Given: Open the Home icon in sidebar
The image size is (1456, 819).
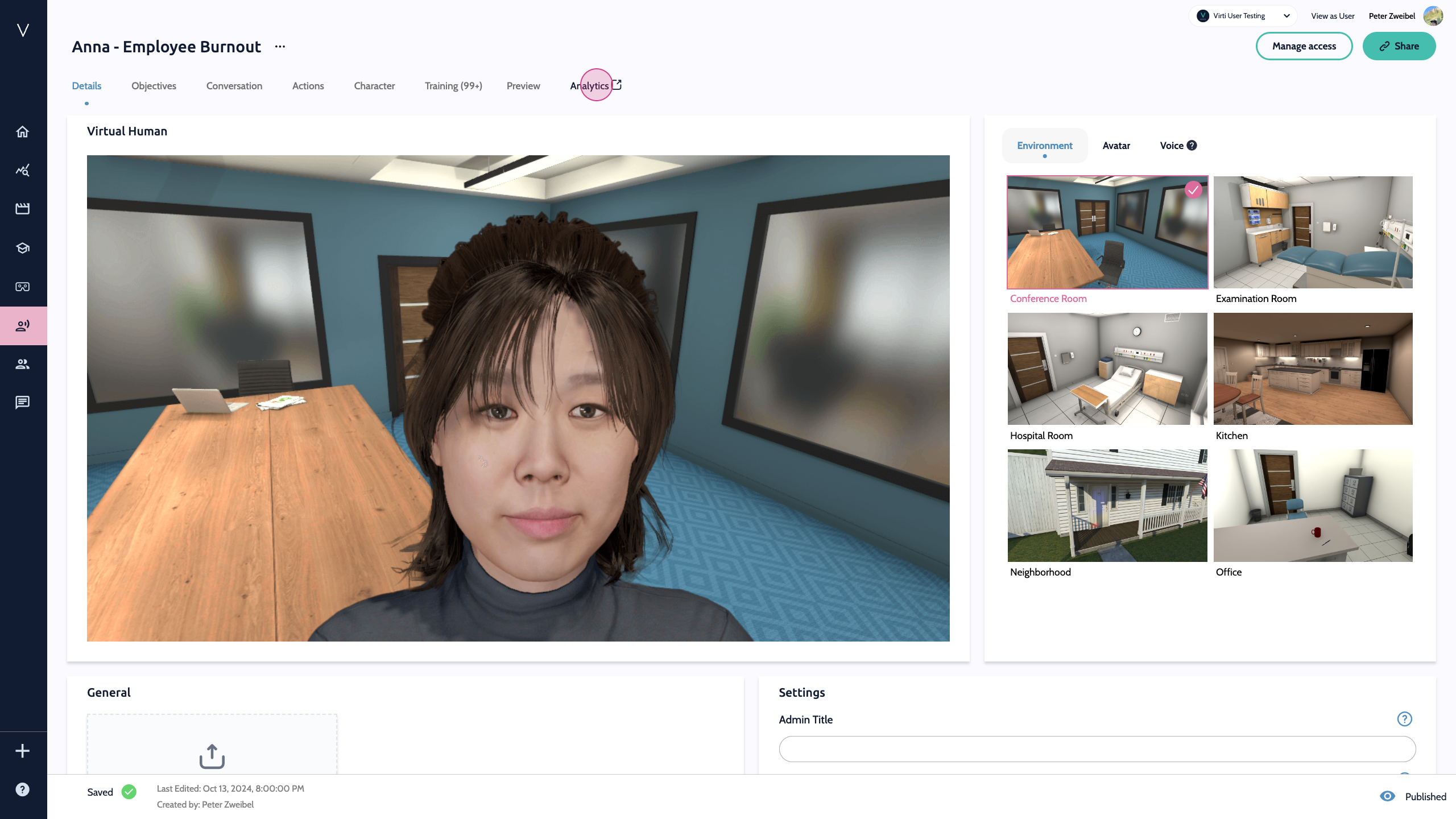Looking at the screenshot, I should (23, 132).
